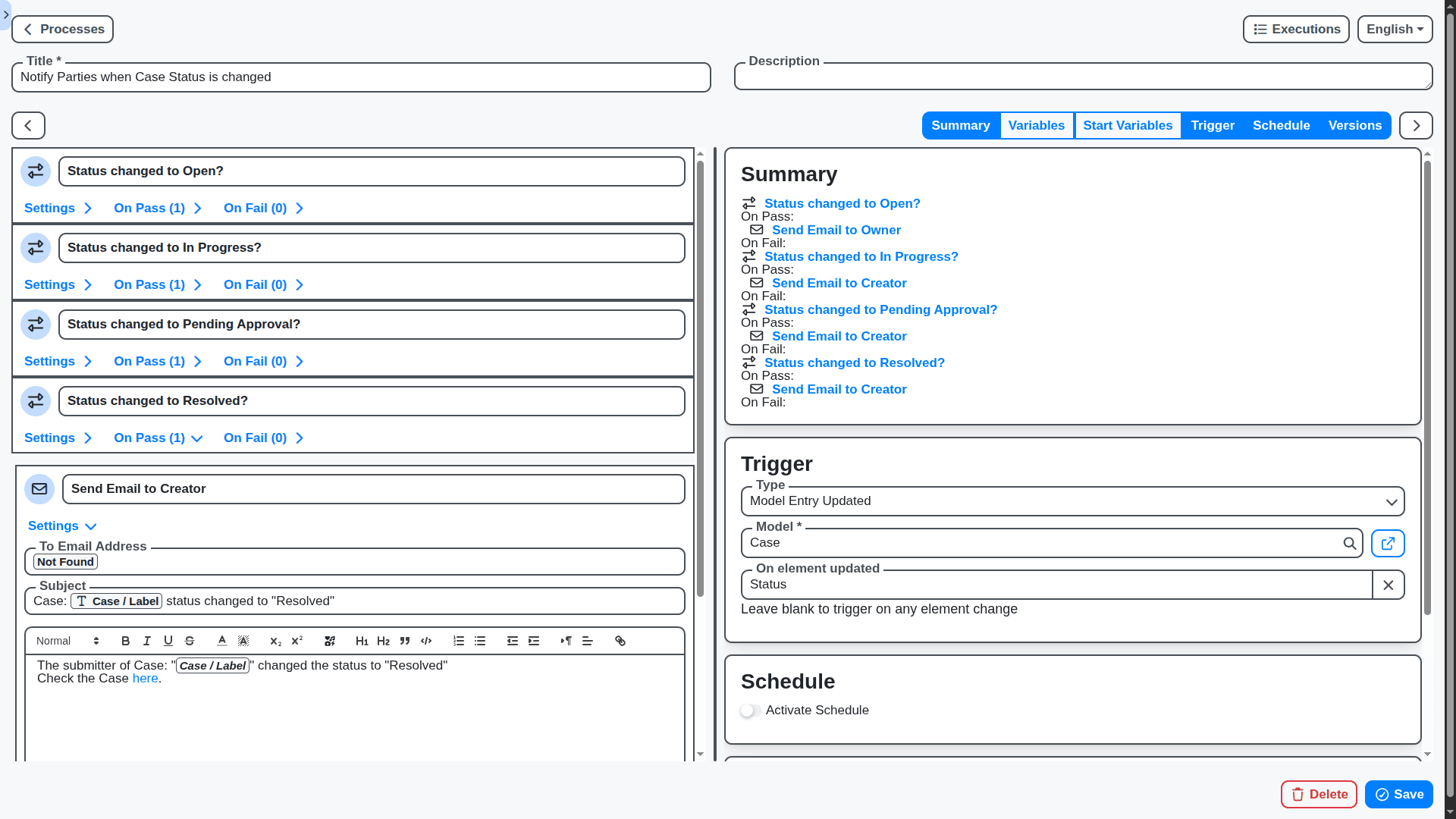Image resolution: width=1456 pixels, height=819 pixels.
Task: Click the Executions button
Action: pyautogui.click(x=1296, y=29)
